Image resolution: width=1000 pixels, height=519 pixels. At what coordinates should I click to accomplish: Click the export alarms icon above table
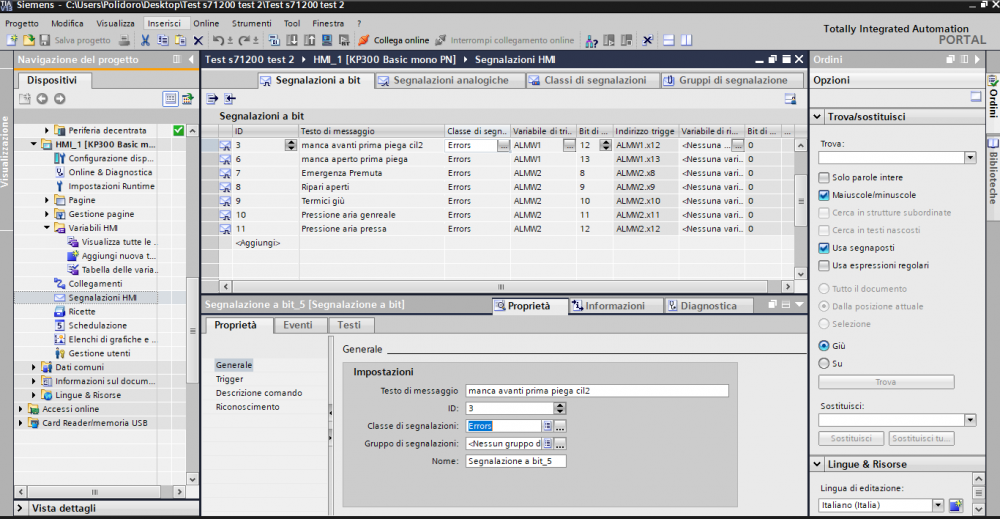[x=212, y=99]
